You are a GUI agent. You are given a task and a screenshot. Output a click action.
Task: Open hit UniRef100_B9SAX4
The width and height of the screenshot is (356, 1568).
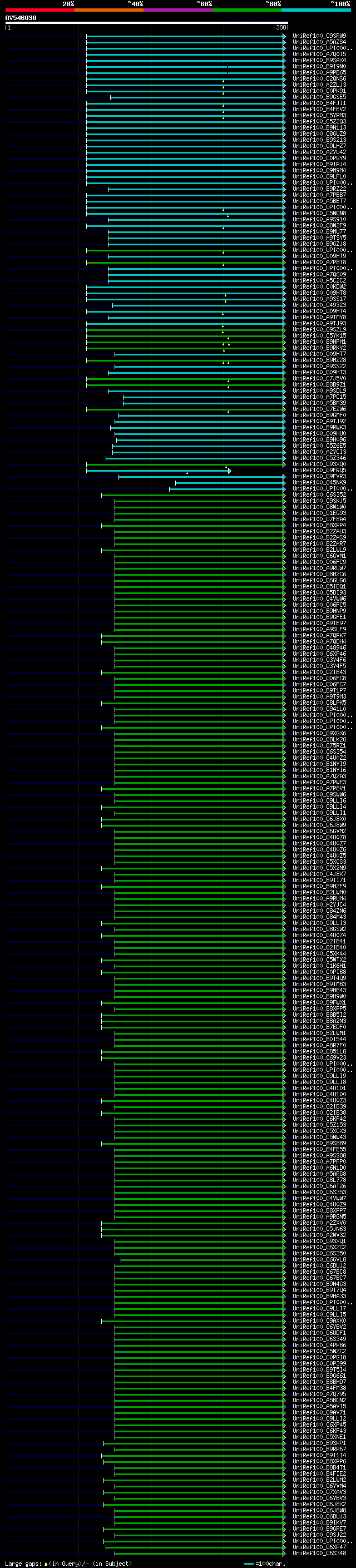319,60
